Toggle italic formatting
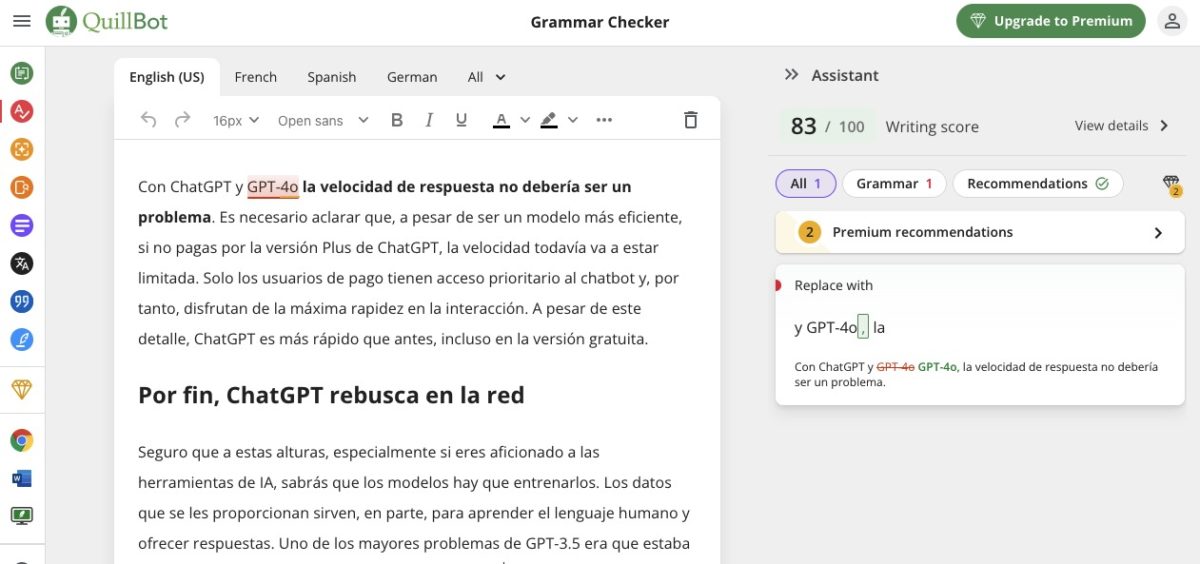 [429, 120]
